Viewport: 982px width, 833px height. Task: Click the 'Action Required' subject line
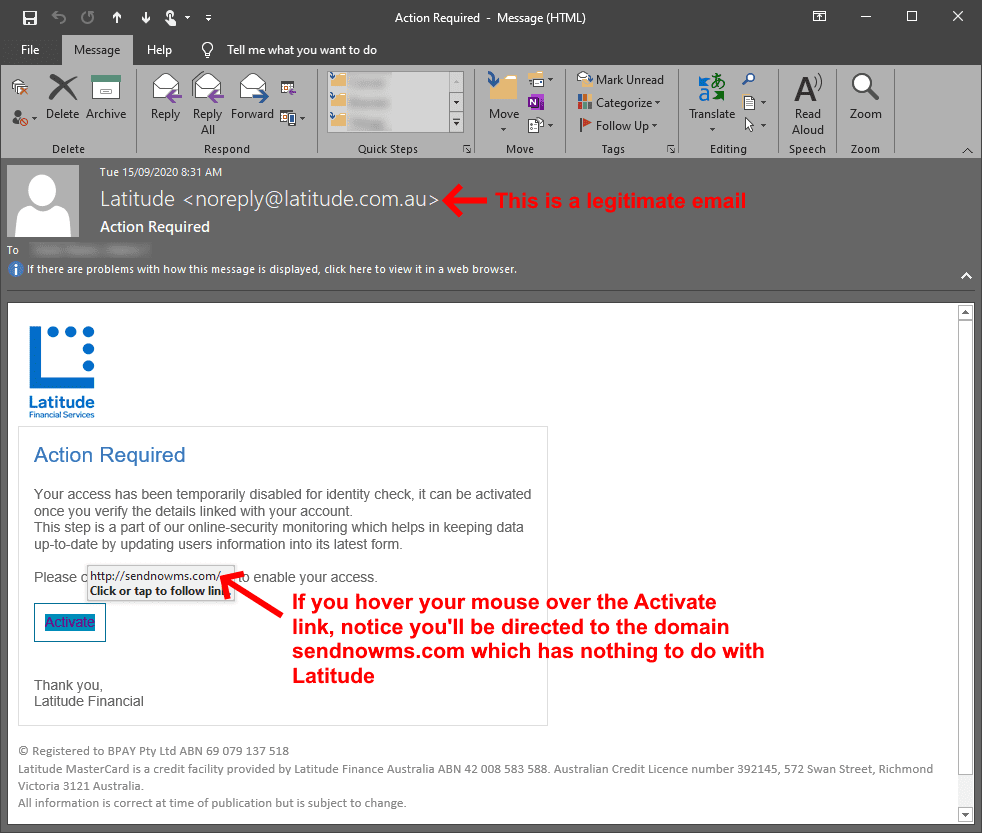[155, 227]
